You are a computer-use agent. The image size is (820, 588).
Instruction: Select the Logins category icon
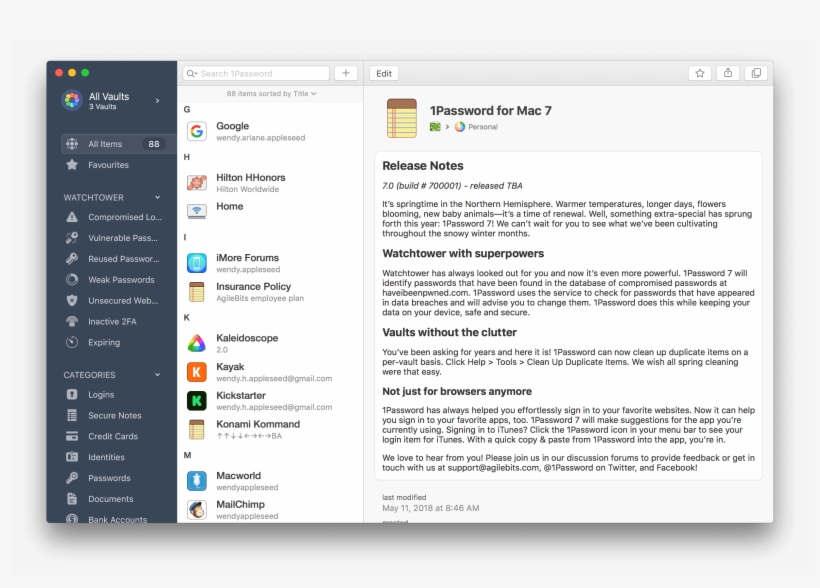click(x=72, y=394)
